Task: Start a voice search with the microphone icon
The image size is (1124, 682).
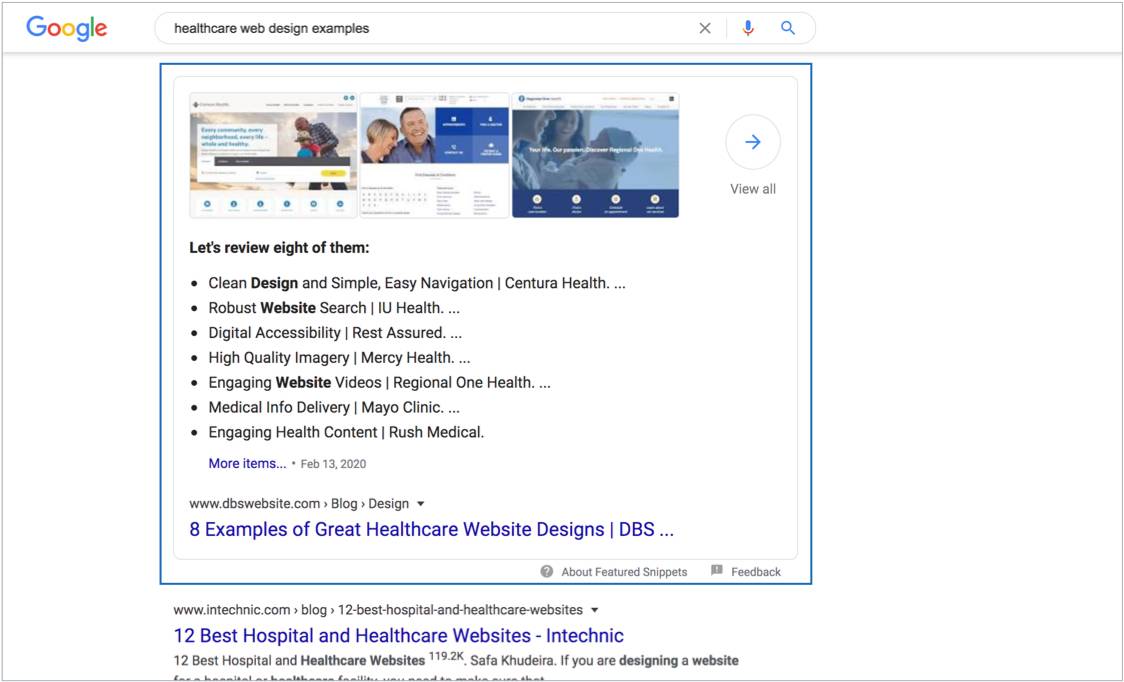Action: (748, 27)
